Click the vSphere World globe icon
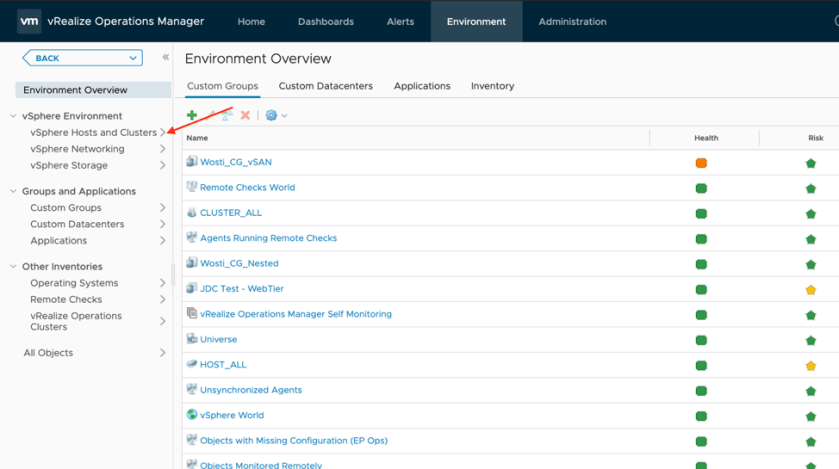This screenshot has width=839, height=469. (192, 415)
